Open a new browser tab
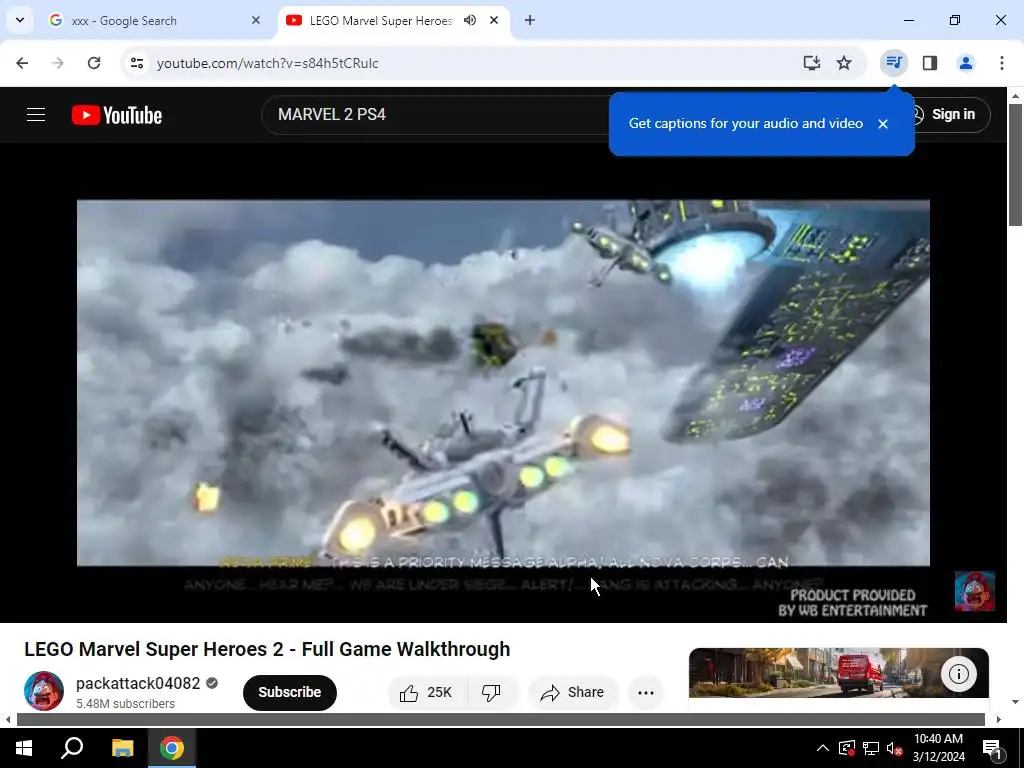Image resolution: width=1024 pixels, height=768 pixels. (x=530, y=20)
